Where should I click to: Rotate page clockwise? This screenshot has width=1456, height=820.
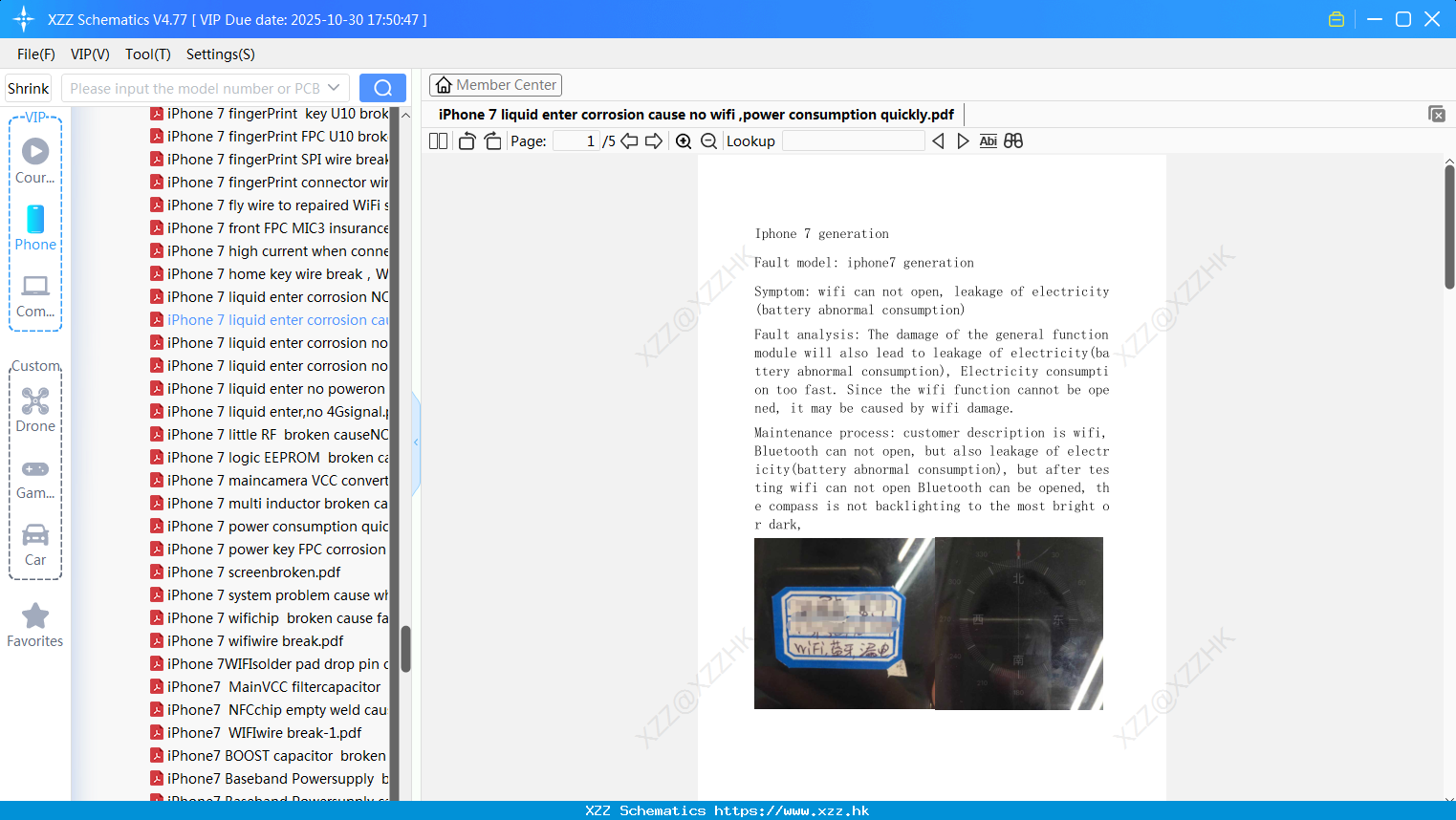click(x=492, y=141)
